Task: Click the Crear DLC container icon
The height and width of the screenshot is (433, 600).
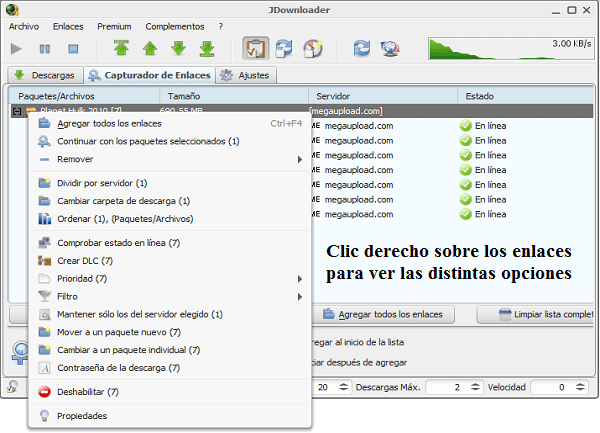Action: pyautogui.click(x=44, y=261)
